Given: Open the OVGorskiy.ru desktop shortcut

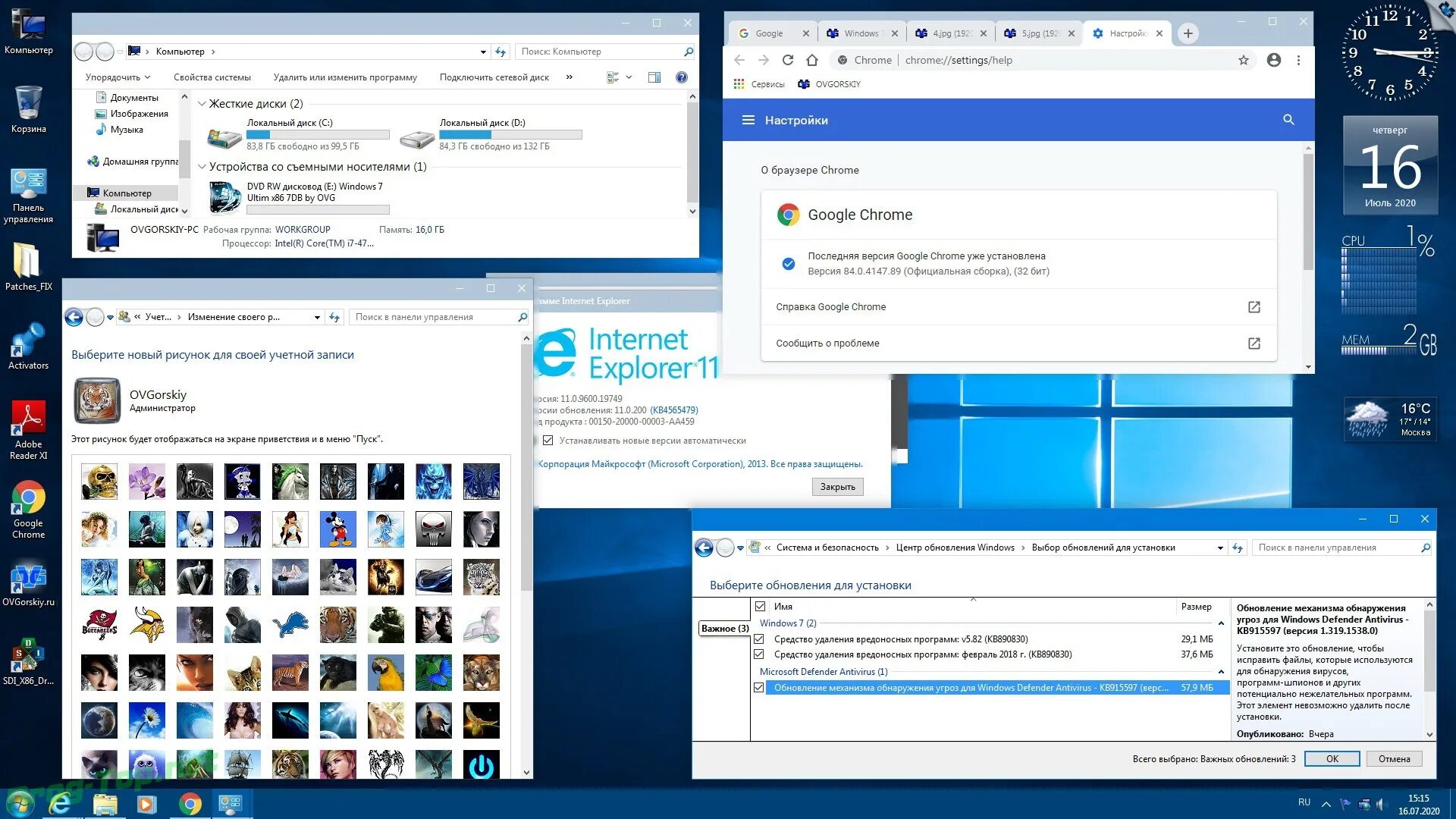Looking at the screenshot, I should click(28, 584).
